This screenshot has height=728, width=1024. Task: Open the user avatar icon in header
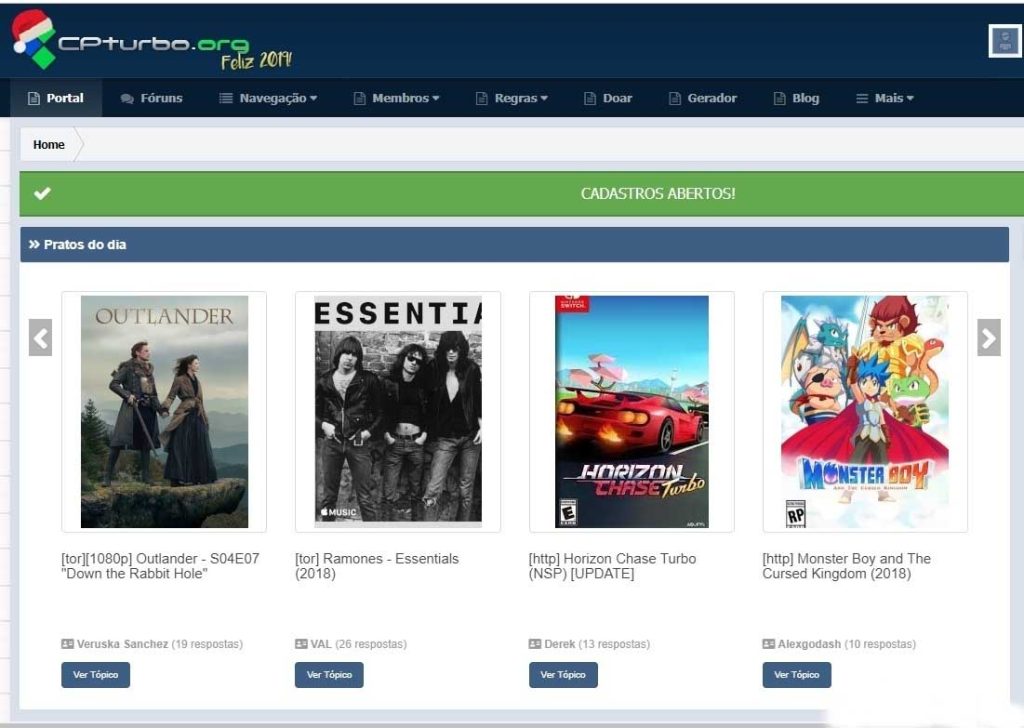coord(1004,40)
